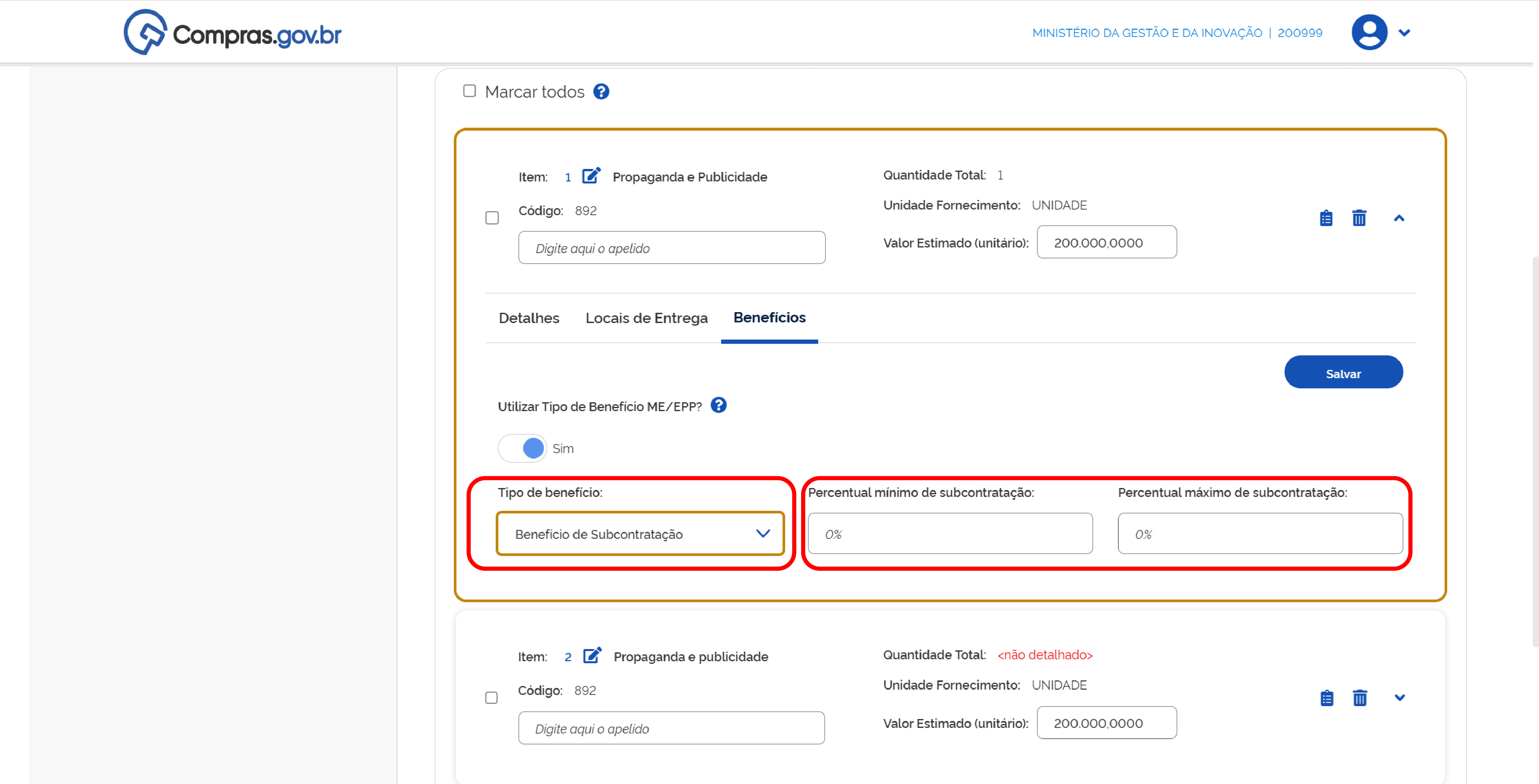Image resolution: width=1539 pixels, height=784 pixels.
Task: Select item 1 checkbox
Action: click(x=492, y=218)
